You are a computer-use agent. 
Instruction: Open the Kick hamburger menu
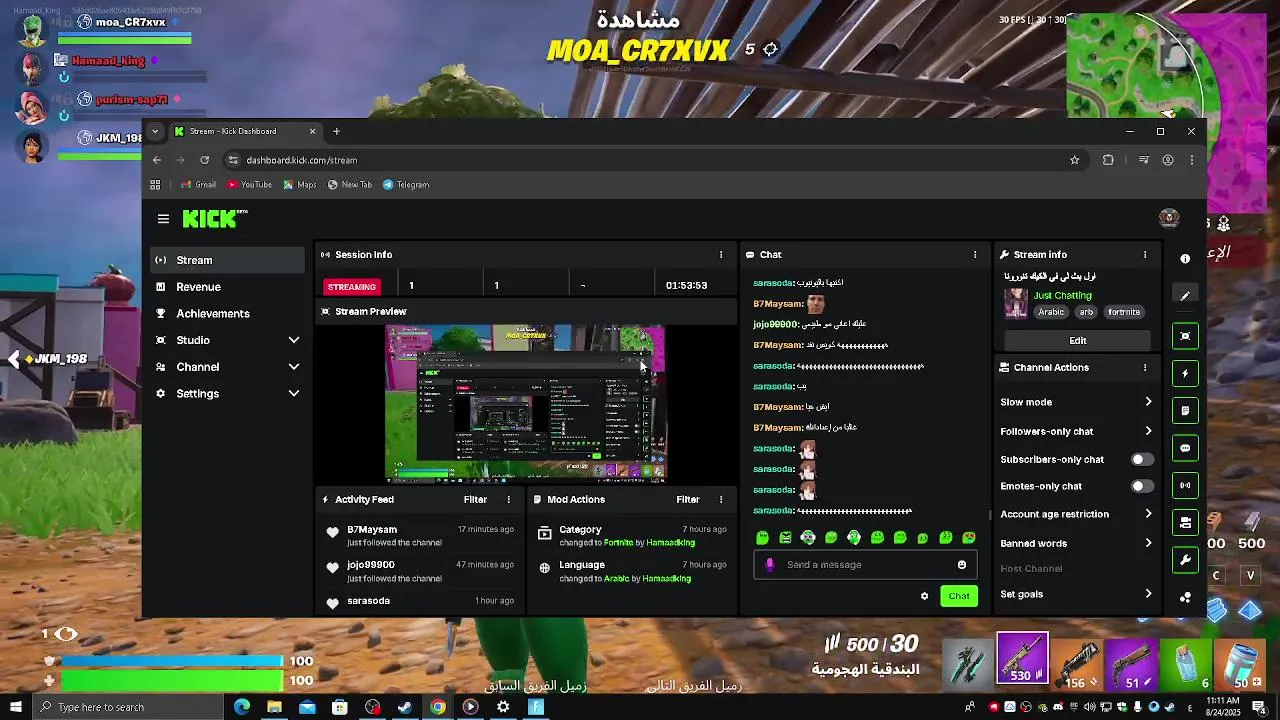[163, 218]
